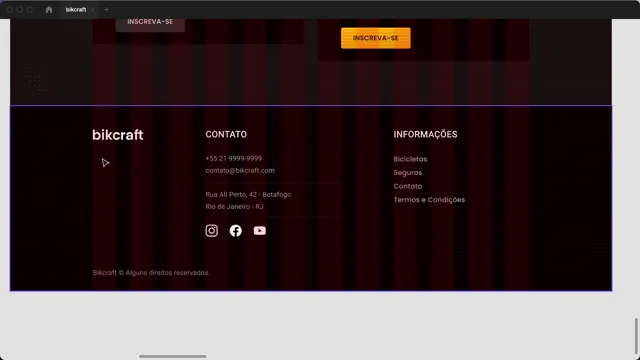Go to home icon in title bar
640x360 pixels.
pyautogui.click(x=49, y=9)
